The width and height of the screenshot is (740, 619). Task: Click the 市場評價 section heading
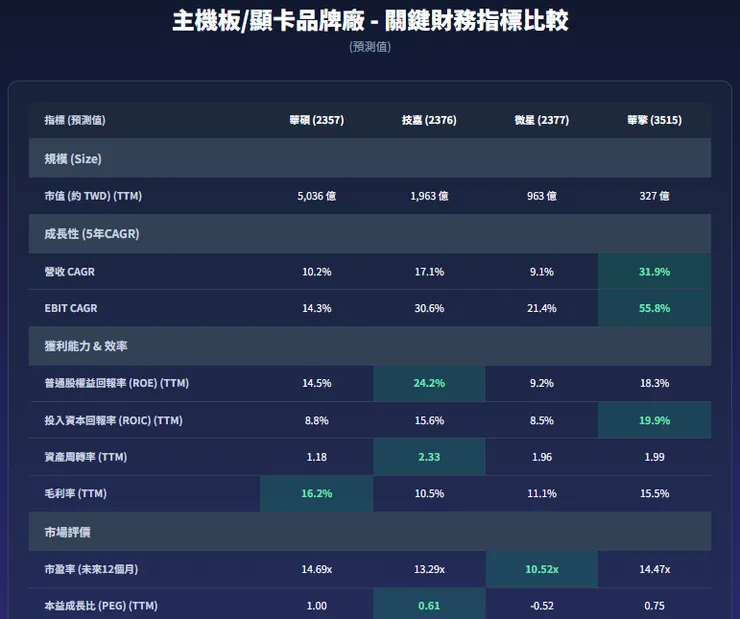[x=67, y=533]
